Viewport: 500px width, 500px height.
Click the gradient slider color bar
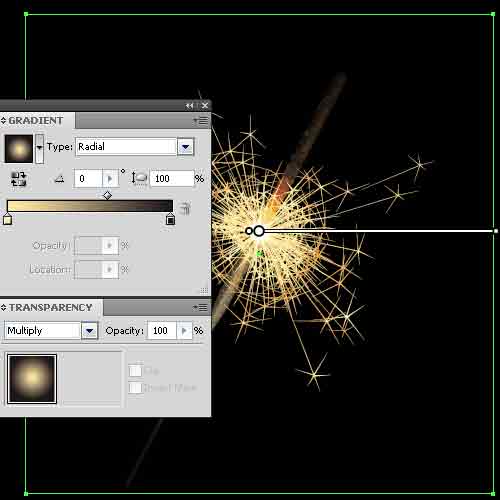coord(90,206)
